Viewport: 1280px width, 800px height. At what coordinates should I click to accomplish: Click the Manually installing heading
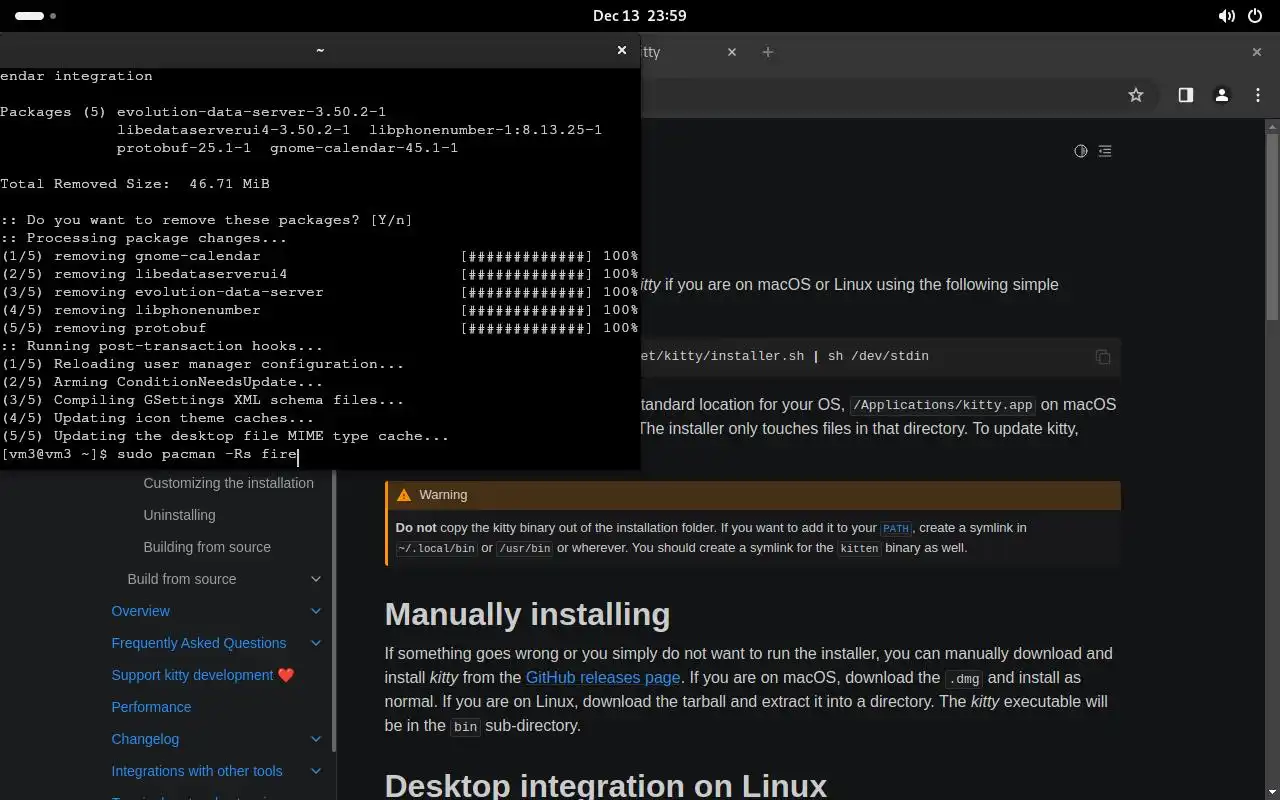(527, 614)
